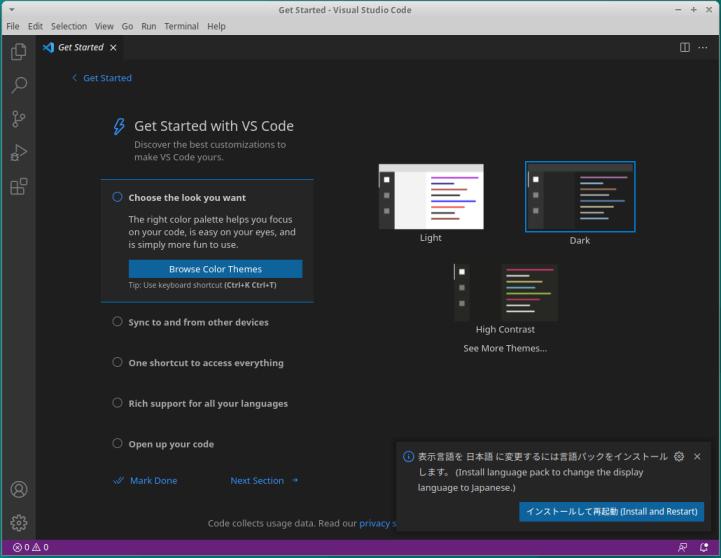The height and width of the screenshot is (558, 721).
Task: Close the Get Started tab
Action: (x=113, y=47)
